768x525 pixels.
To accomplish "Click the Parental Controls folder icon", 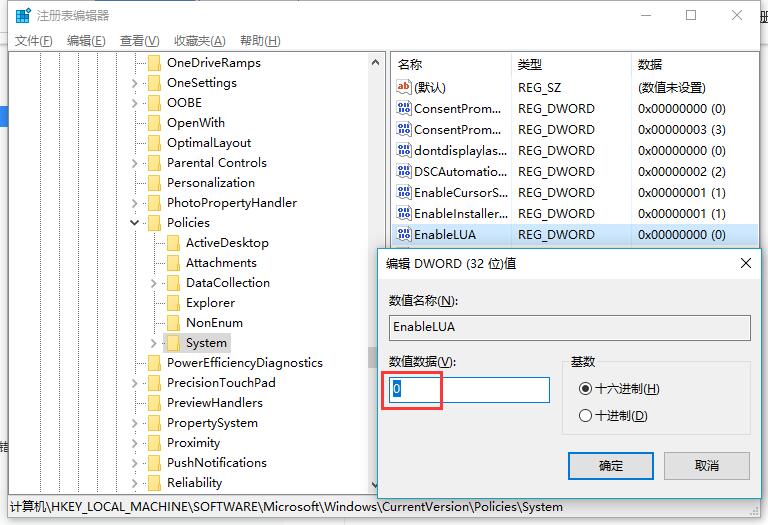I will [154, 163].
